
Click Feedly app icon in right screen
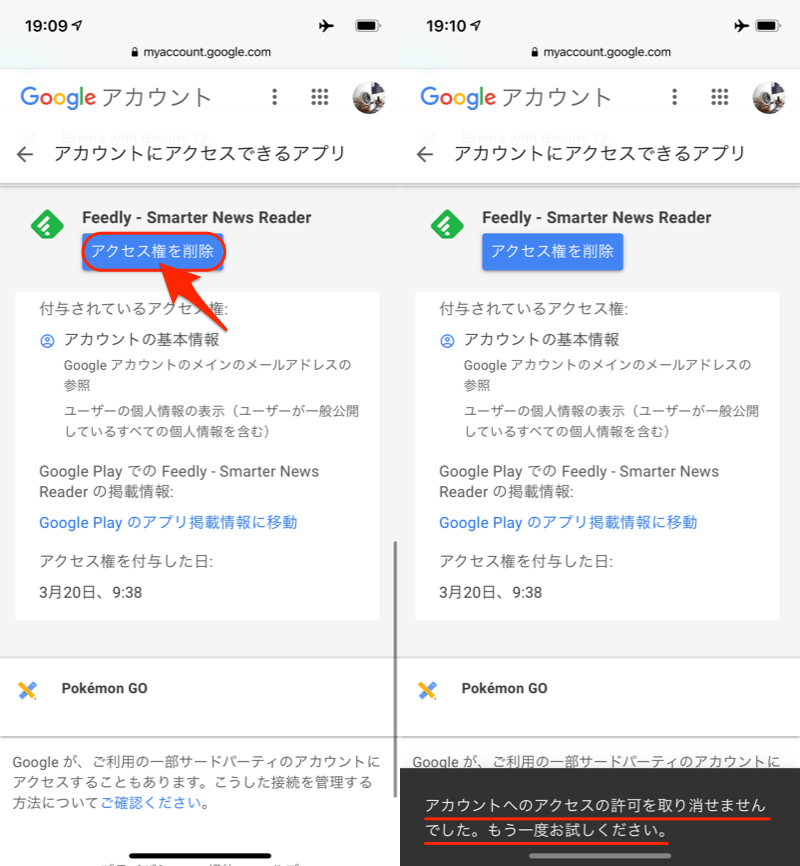point(448,225)
